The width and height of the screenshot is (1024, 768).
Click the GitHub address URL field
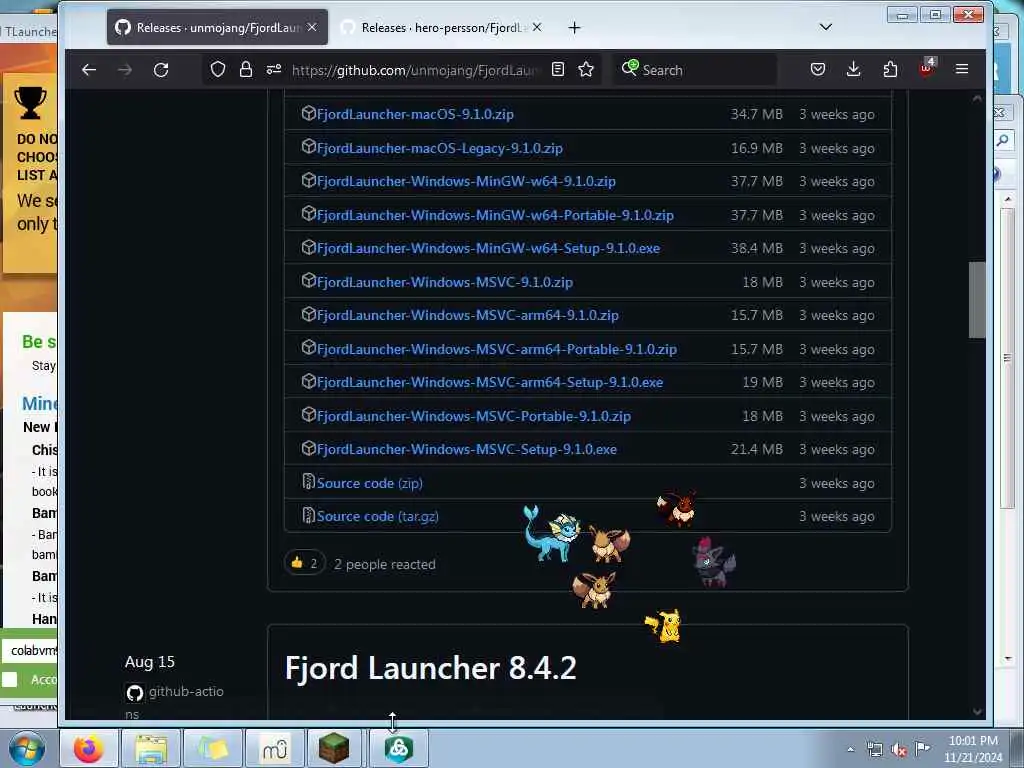coord(416,70)
